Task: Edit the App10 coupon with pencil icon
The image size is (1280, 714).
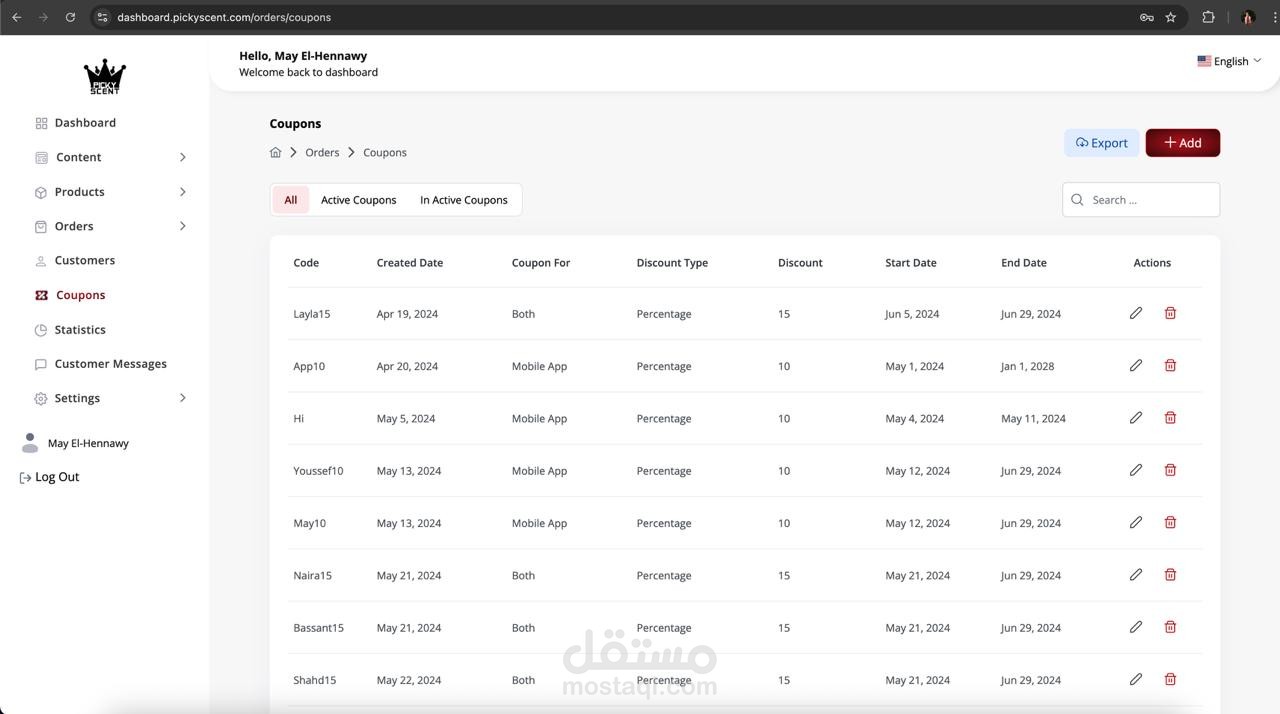Action: coord(1136,365)
